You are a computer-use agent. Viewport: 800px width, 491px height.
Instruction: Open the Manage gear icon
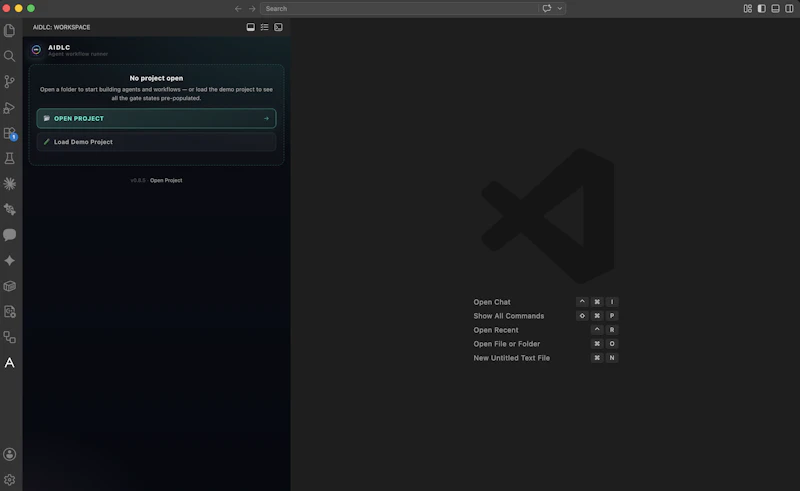[x=9, y=480]
